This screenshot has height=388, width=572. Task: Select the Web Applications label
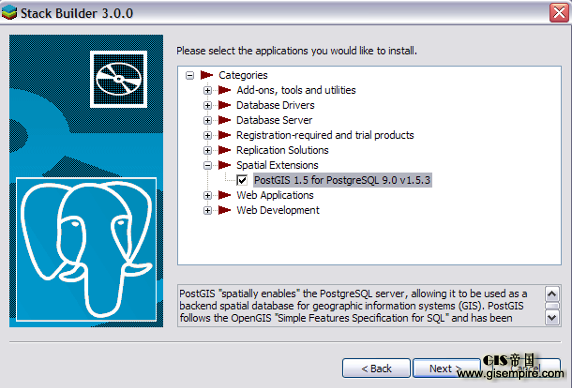click(x=275, y=195)
